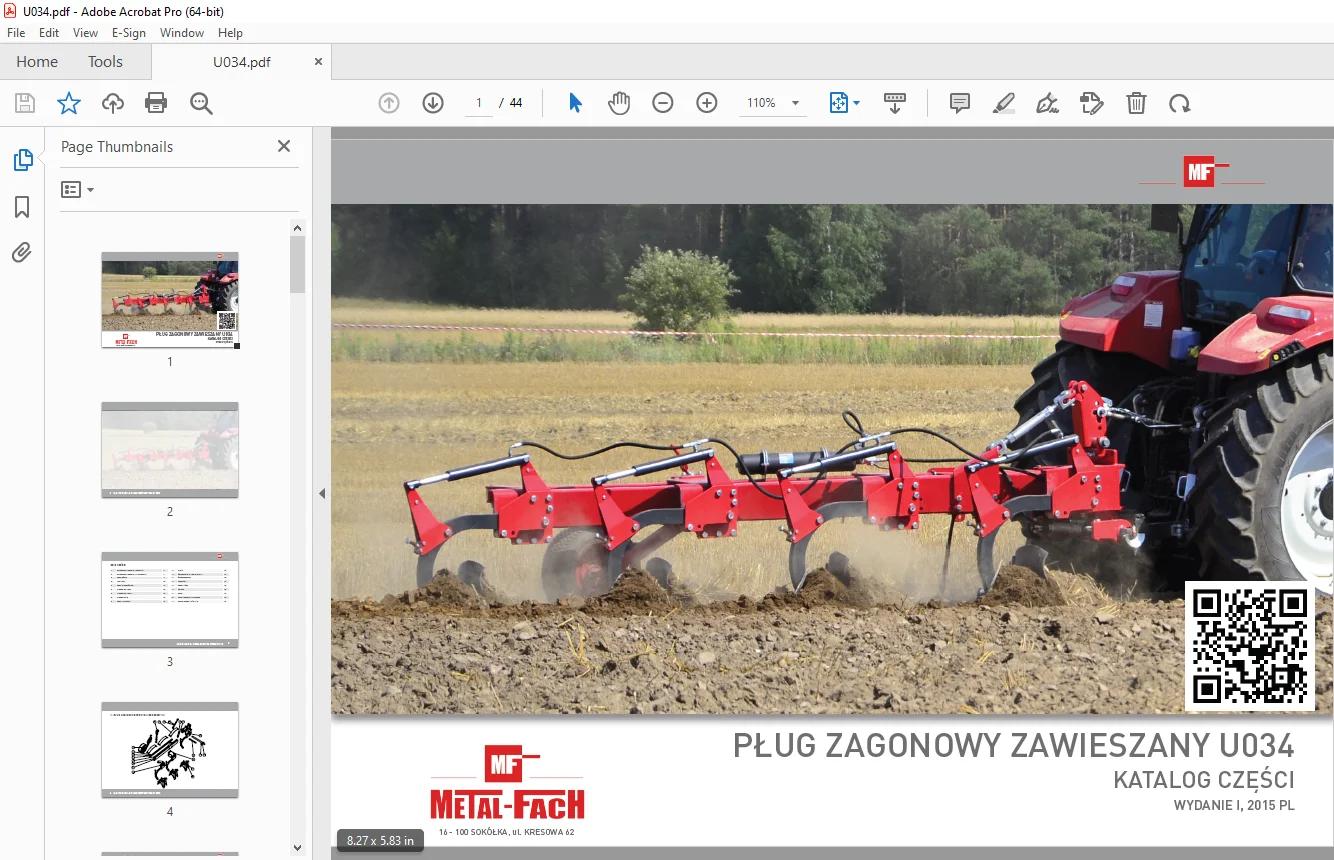Choose the Selection arrow tool

575,103
